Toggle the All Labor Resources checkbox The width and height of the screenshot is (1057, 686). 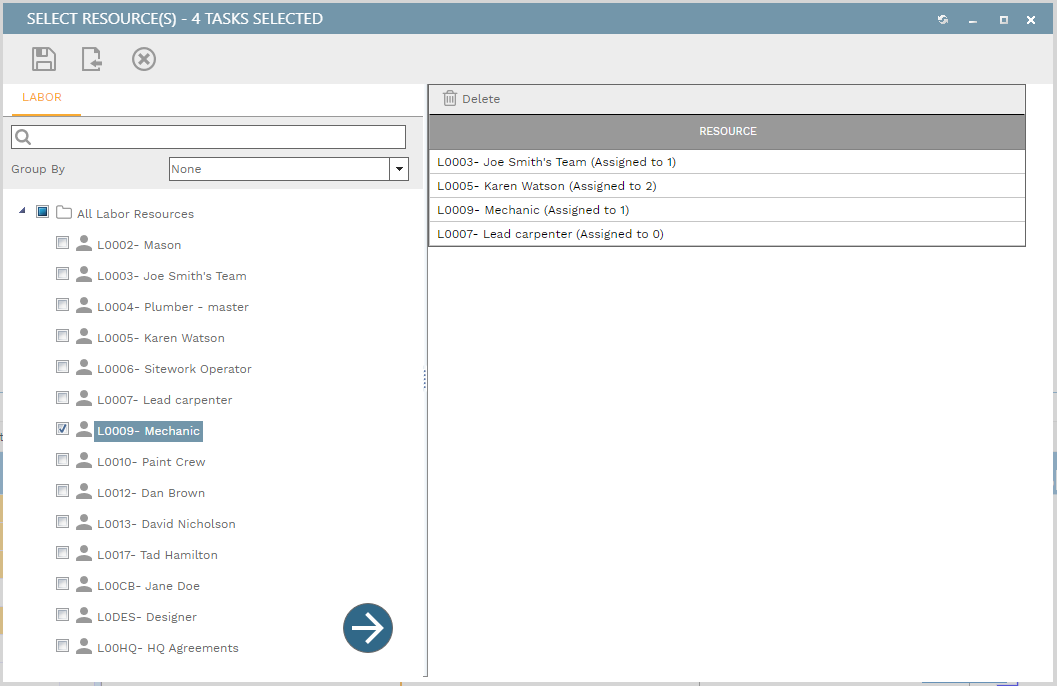coord(43,212)
